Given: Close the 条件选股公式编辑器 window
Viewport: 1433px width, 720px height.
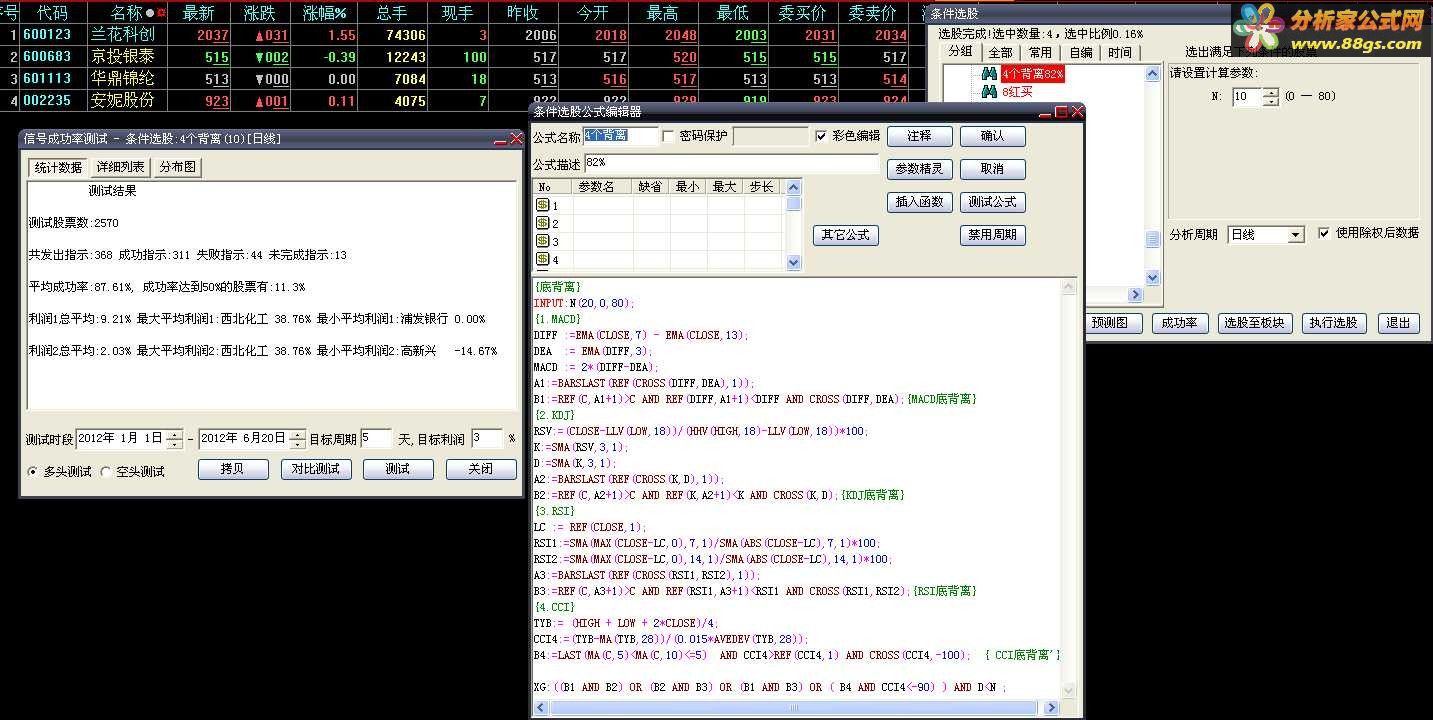Looking at the screenshot, I should (x=1077, y=112).
